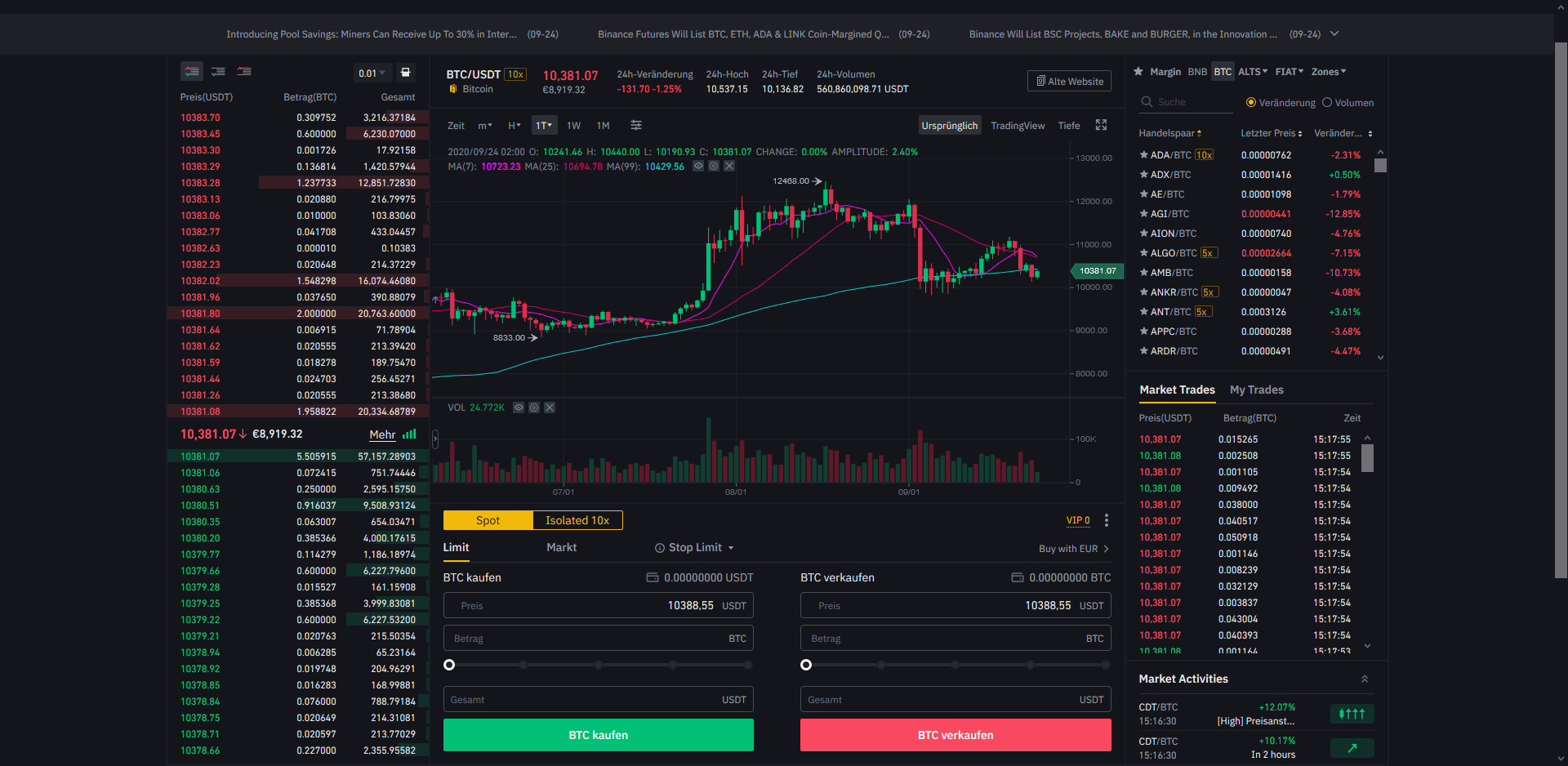
Task: Open Stop Limit order type dropdown
Action: (x=731, y=548)
